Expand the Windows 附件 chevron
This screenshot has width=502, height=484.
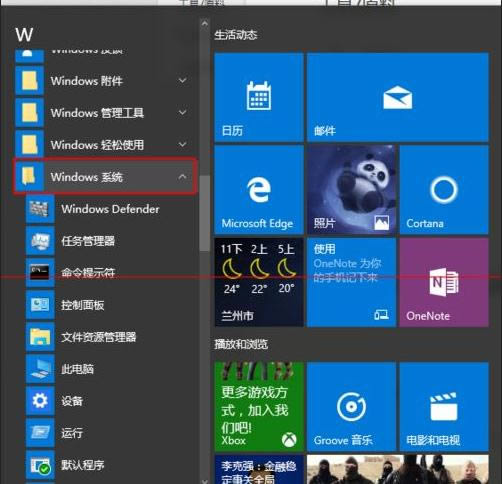point(183,81)
